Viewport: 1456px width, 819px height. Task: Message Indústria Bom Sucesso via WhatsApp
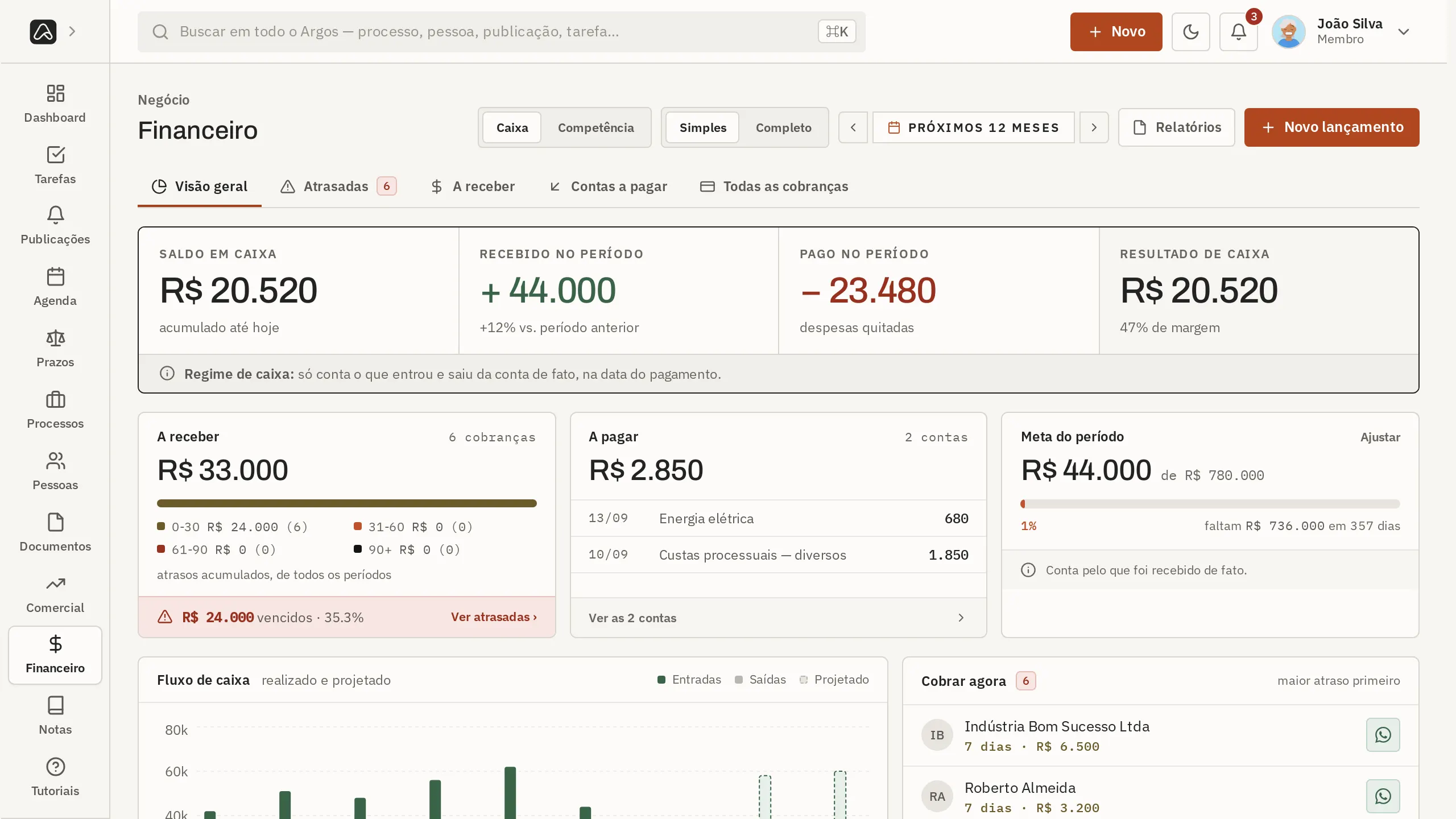[1383, 735]
